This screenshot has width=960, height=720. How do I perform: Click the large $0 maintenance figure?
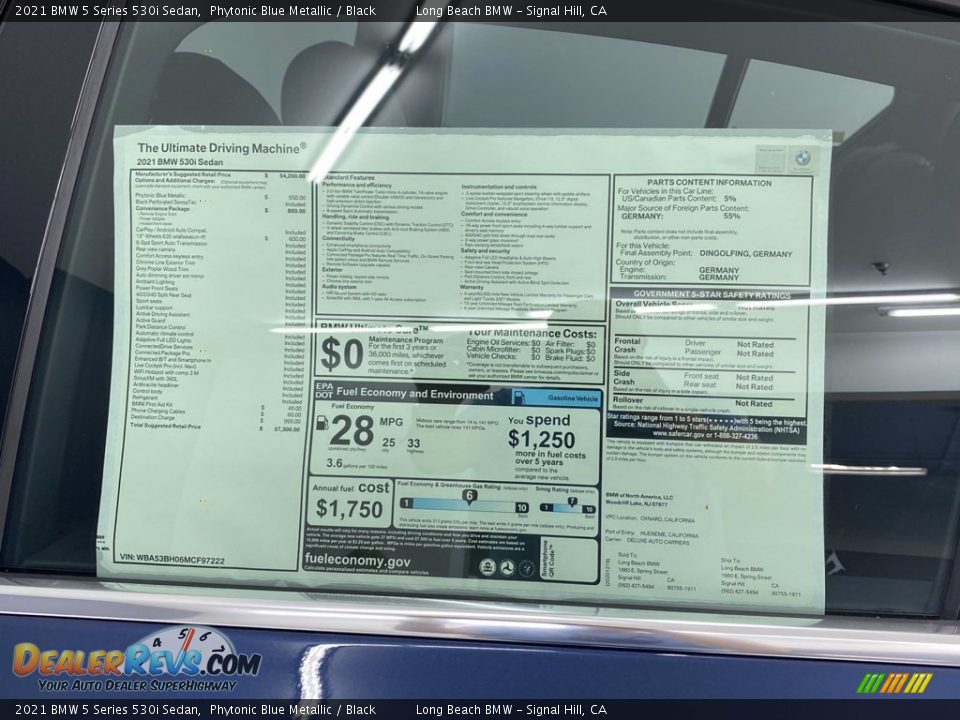342,354
